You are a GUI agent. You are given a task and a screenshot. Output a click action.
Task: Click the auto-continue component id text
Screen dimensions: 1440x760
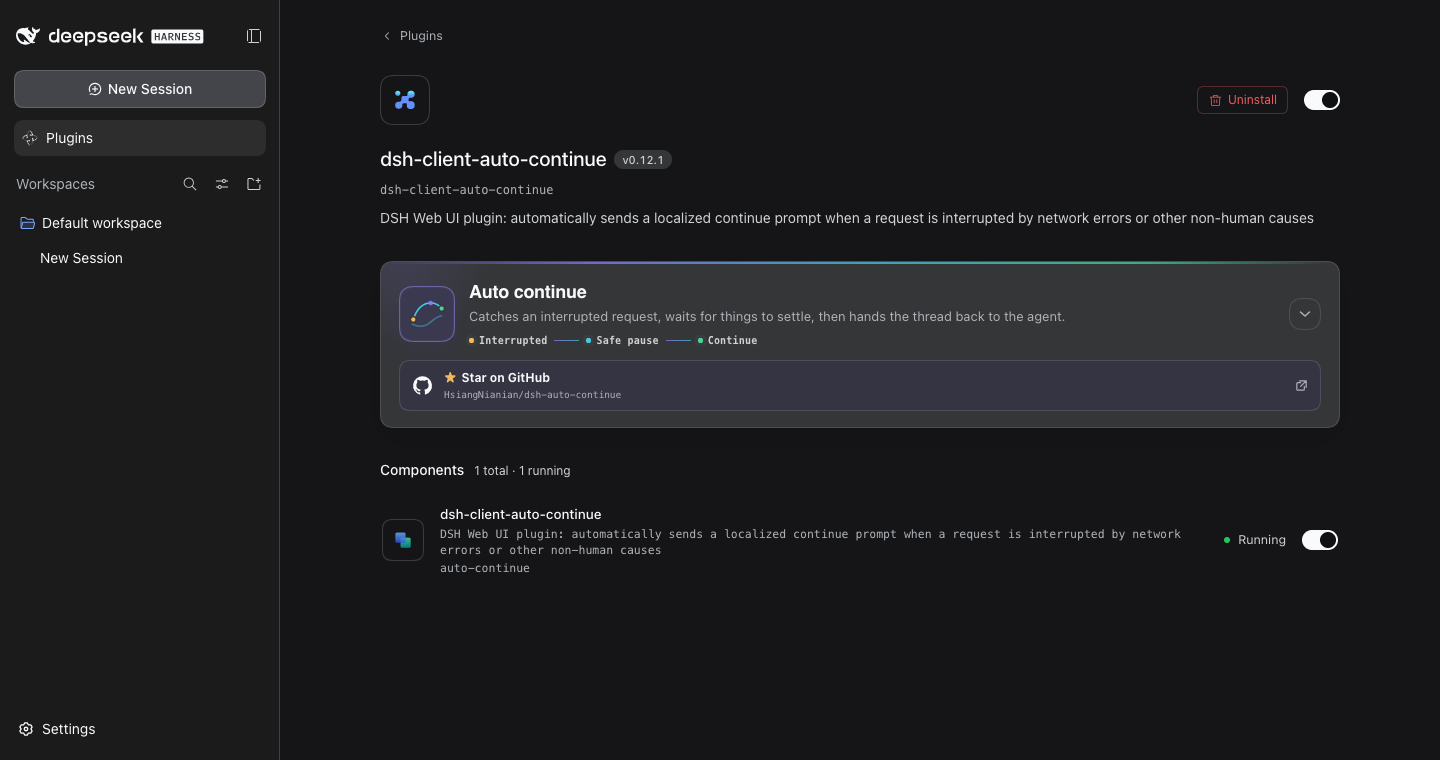pyautogui.click(x=485, y=568)
